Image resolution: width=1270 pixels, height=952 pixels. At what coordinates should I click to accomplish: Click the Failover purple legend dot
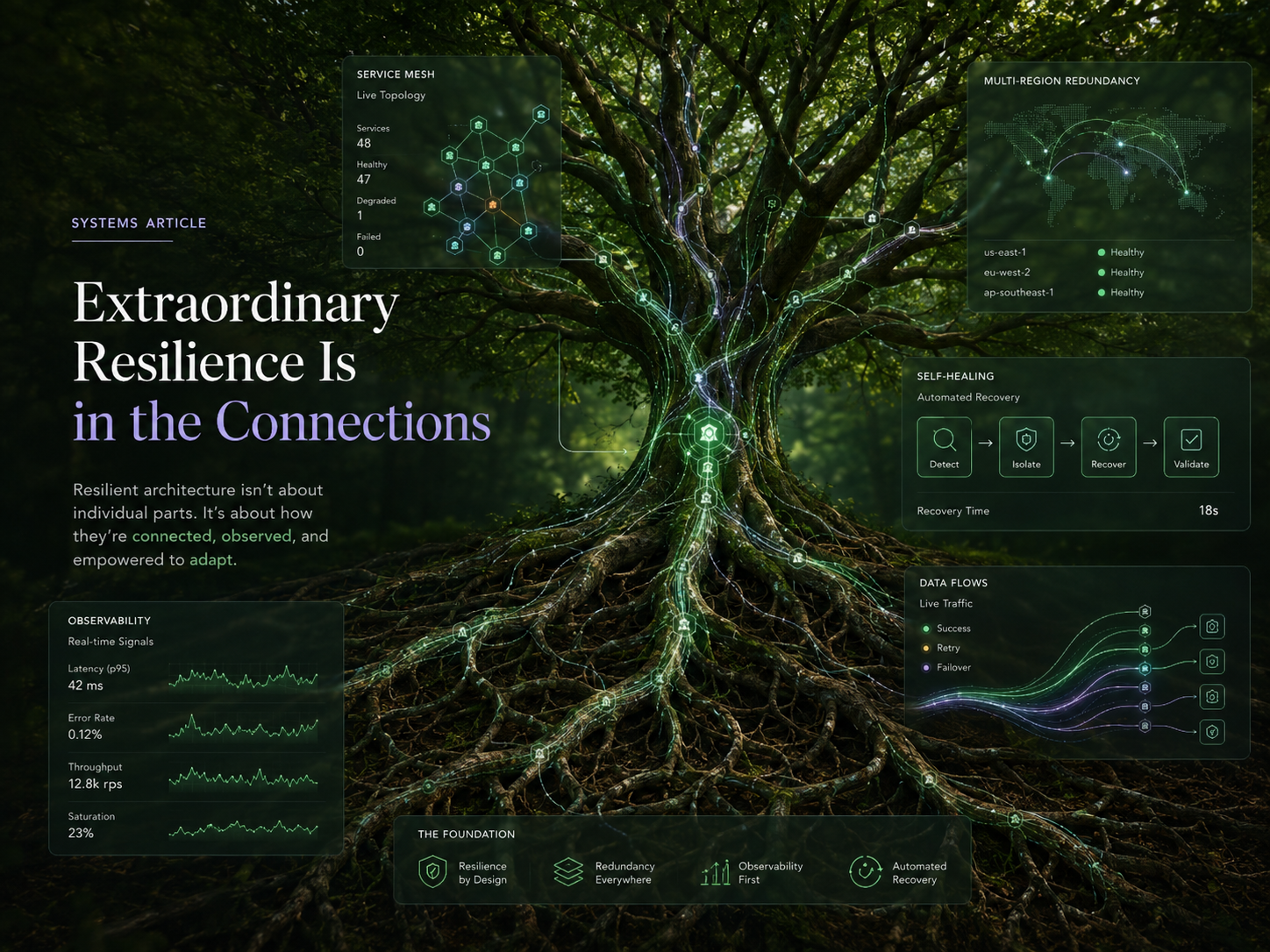(925, 667)
